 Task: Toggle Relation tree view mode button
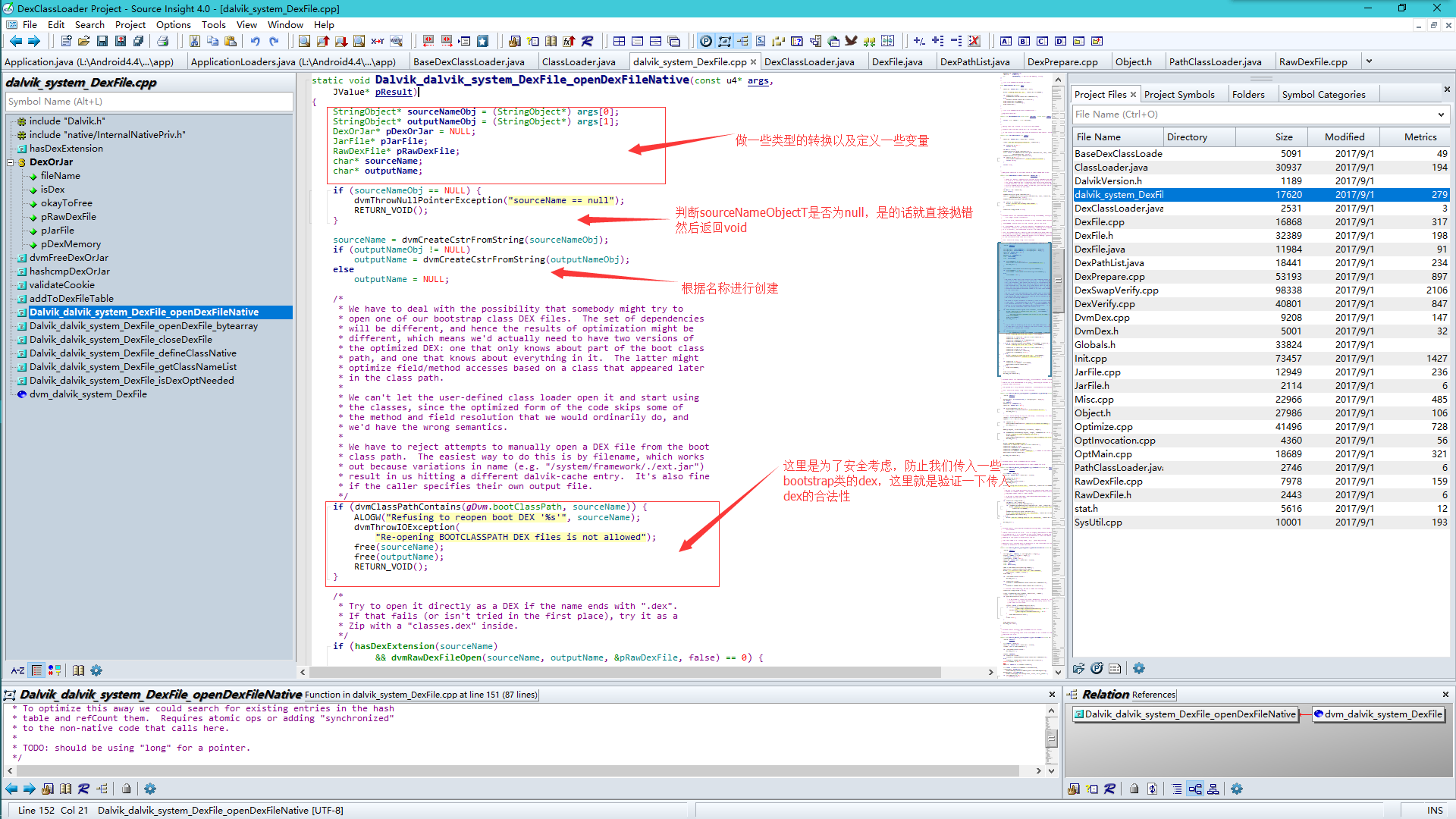(1195, 789)
